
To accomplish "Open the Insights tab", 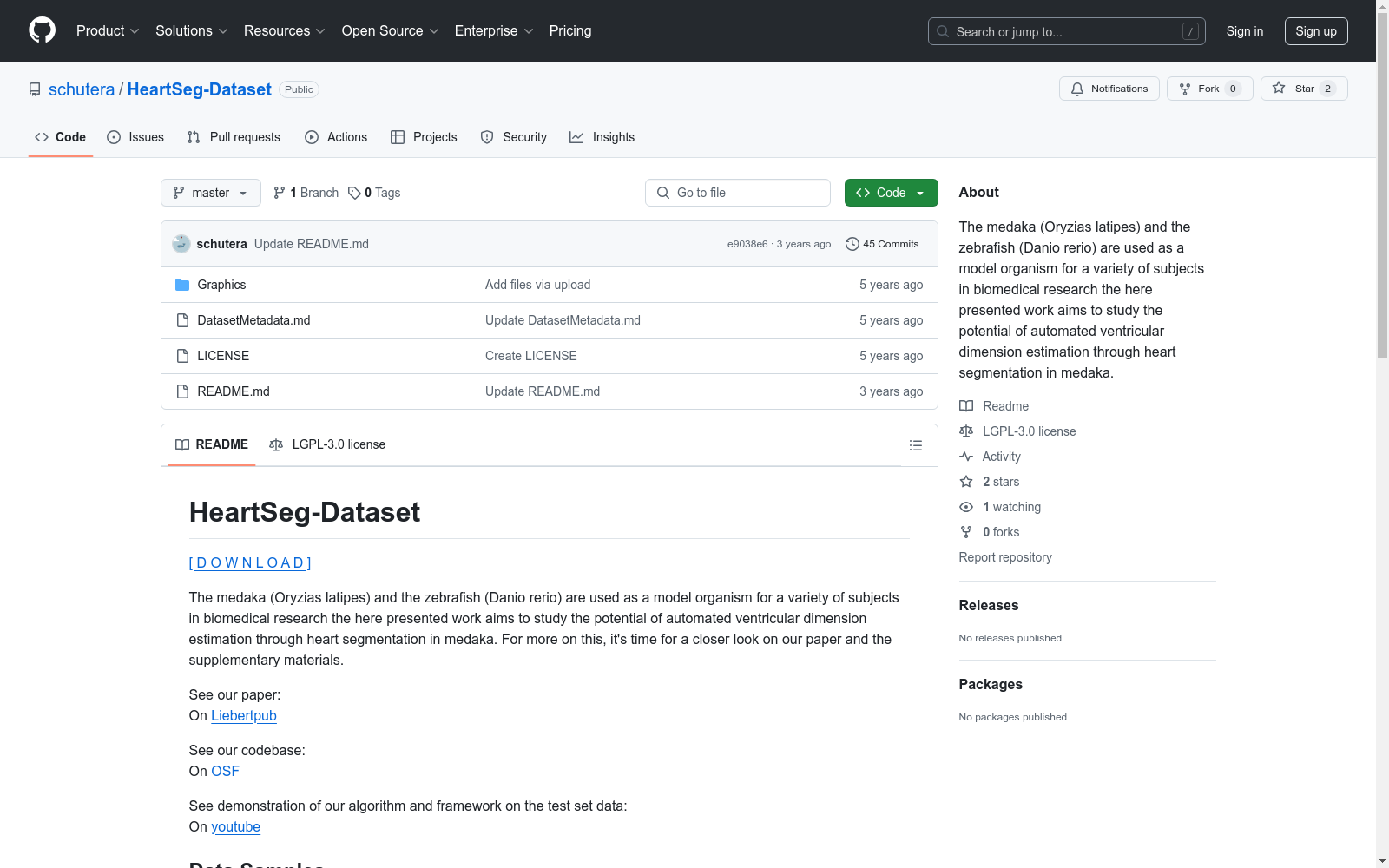I will 602,137.
